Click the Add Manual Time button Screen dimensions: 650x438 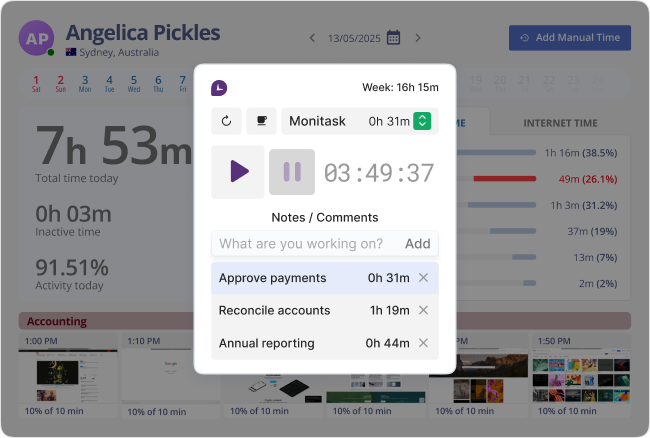pos(570,38)
